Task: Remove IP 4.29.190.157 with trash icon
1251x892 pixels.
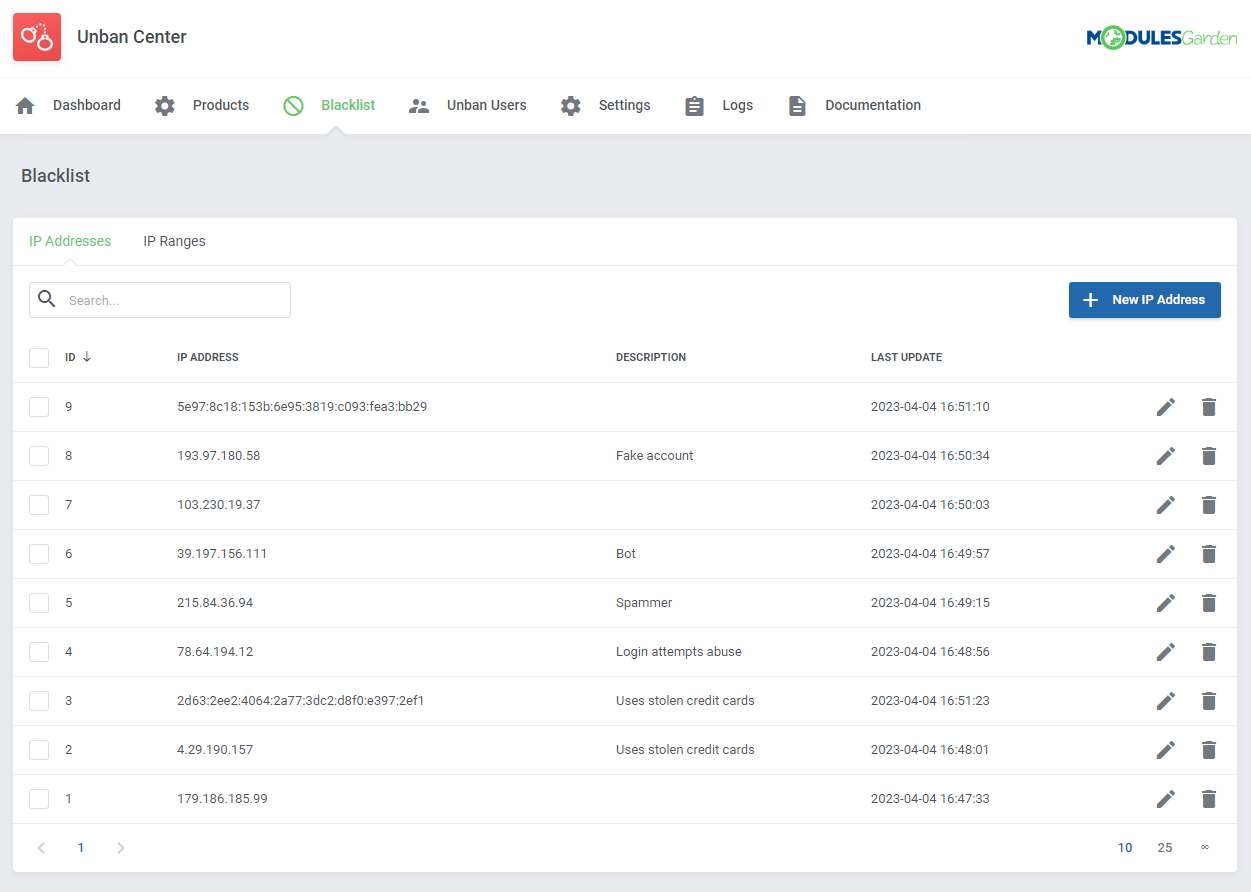Action: pos(1208,750)
